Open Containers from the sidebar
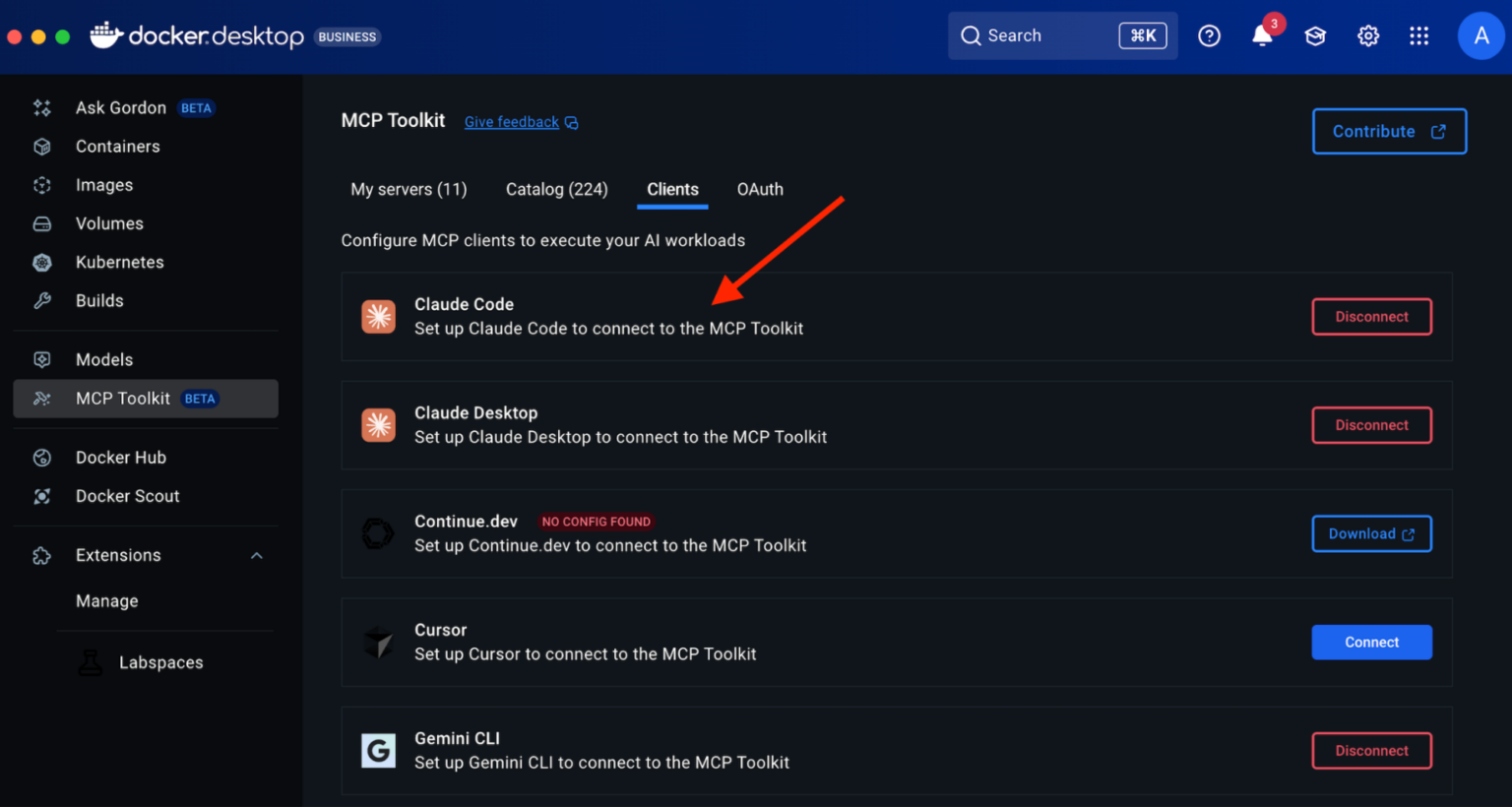Image resolution: width=1512 pixels, height=807 pixels. 117,146
